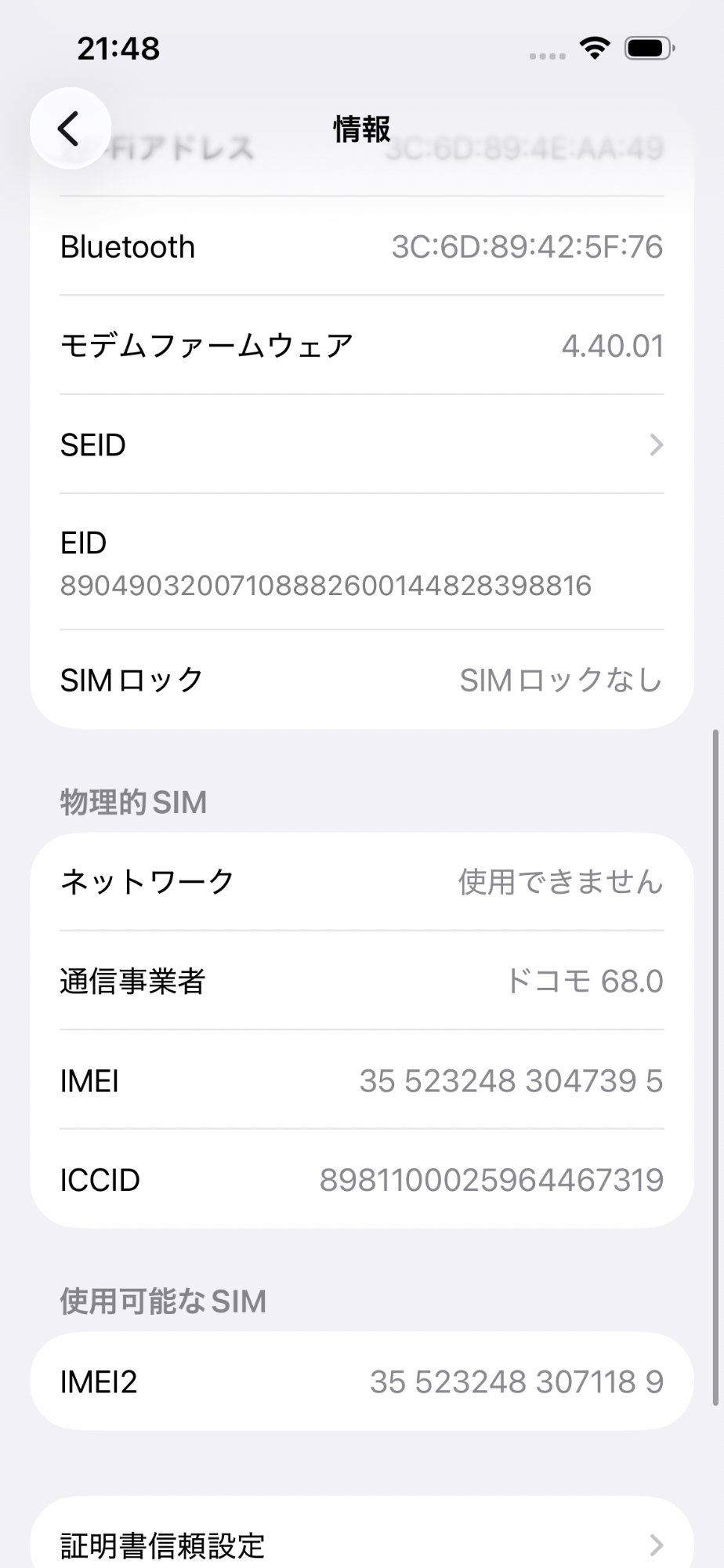Open the SEID row
Screen dimensions: 724x1568
pos(360,445)
